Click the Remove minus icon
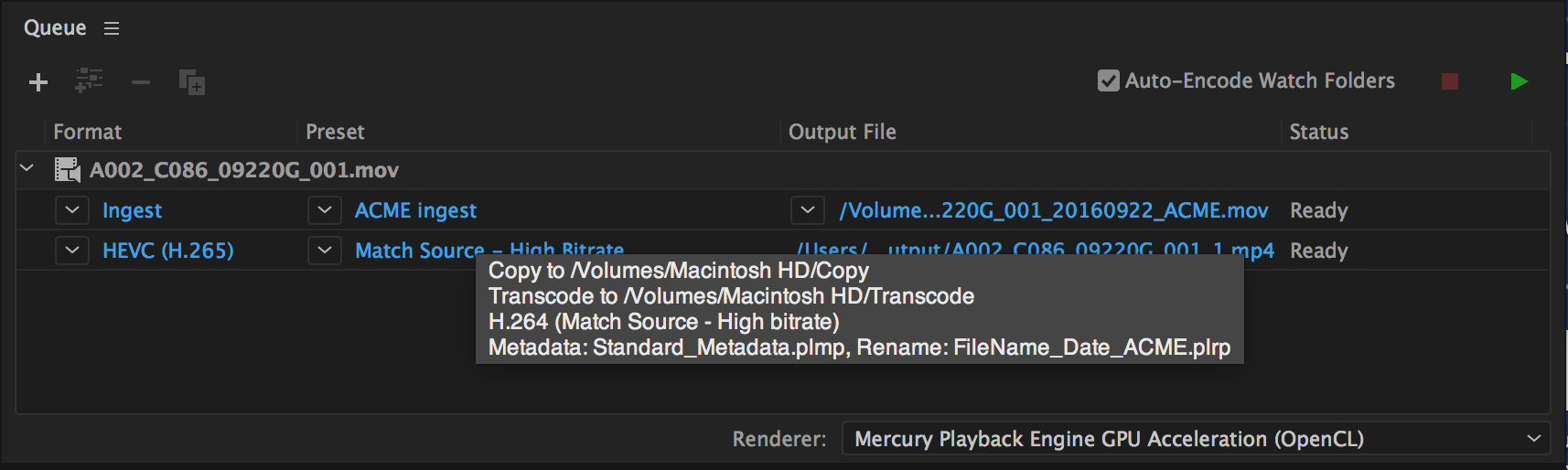 click(x=140, y=82)
